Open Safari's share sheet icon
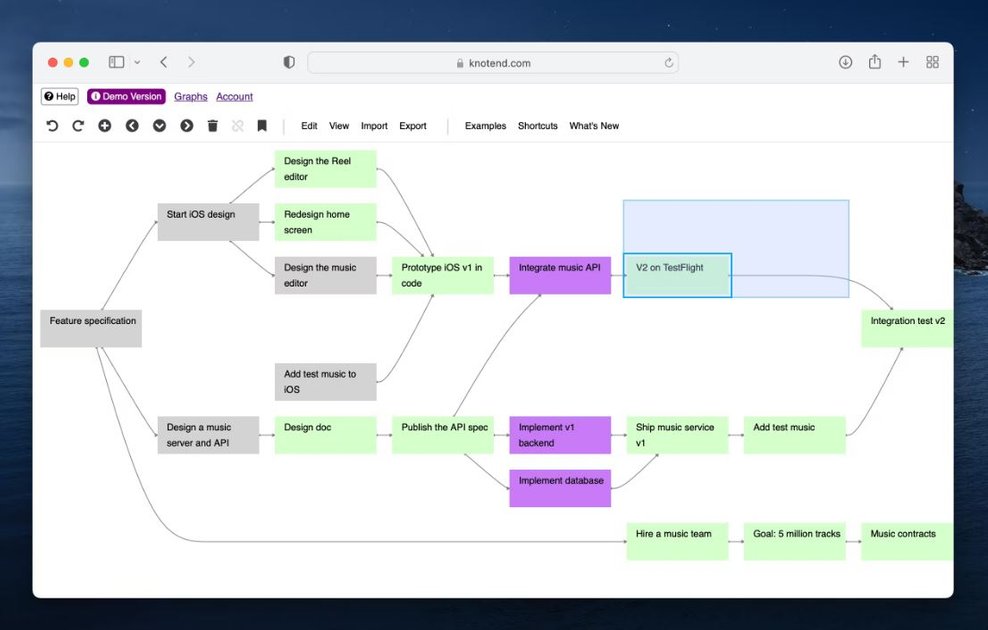This screenshot has width=988, height=630. pyautogui.click(x=874, y=62)
